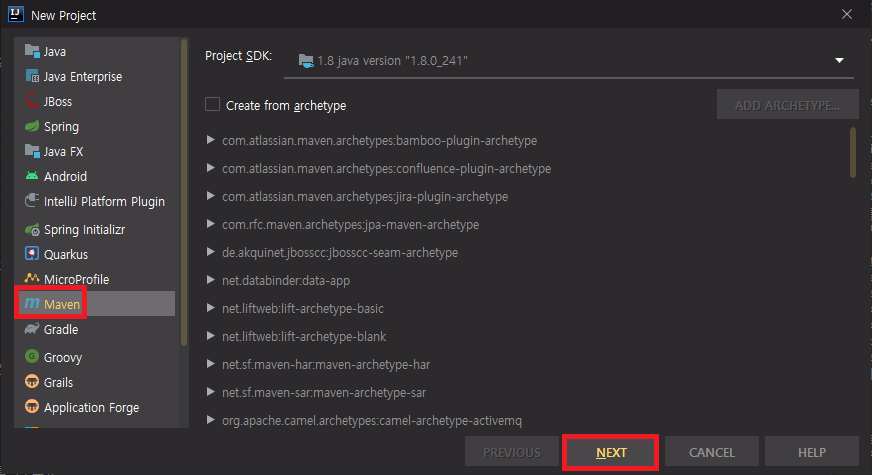The width and height of the screenshot is (872, 475).
Task: Select MicroProfile label
Action: coord(76,279)
